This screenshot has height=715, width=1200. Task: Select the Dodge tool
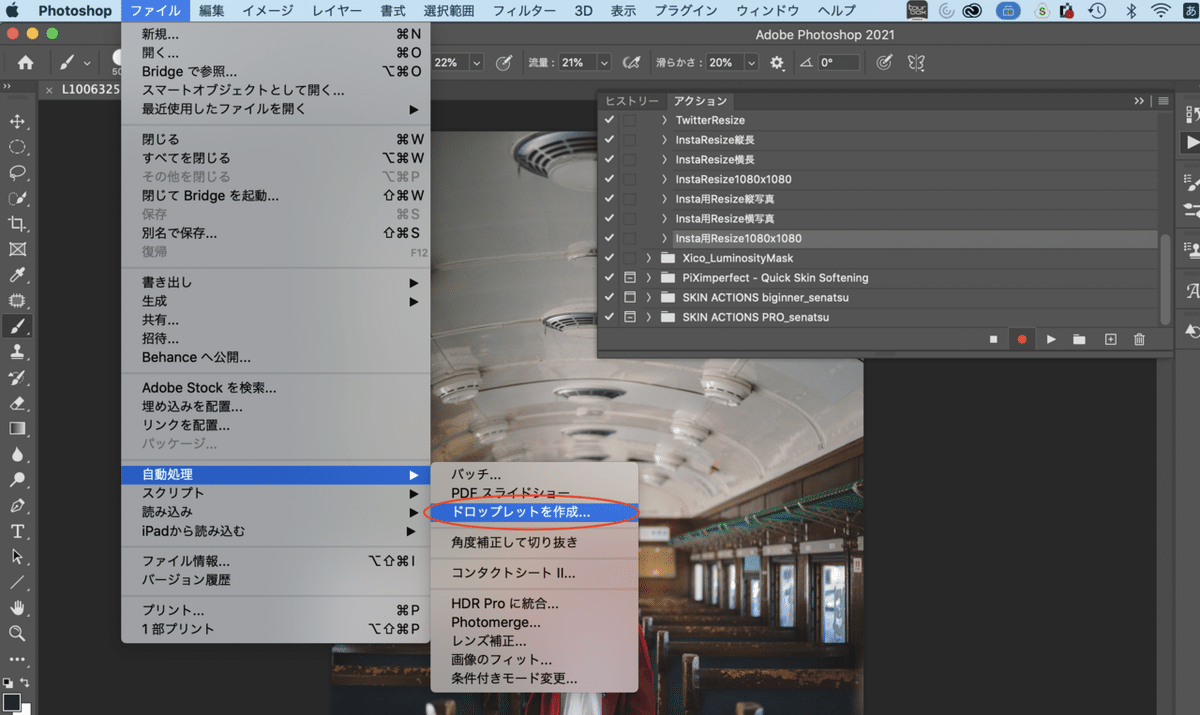[x=17, y=480]
